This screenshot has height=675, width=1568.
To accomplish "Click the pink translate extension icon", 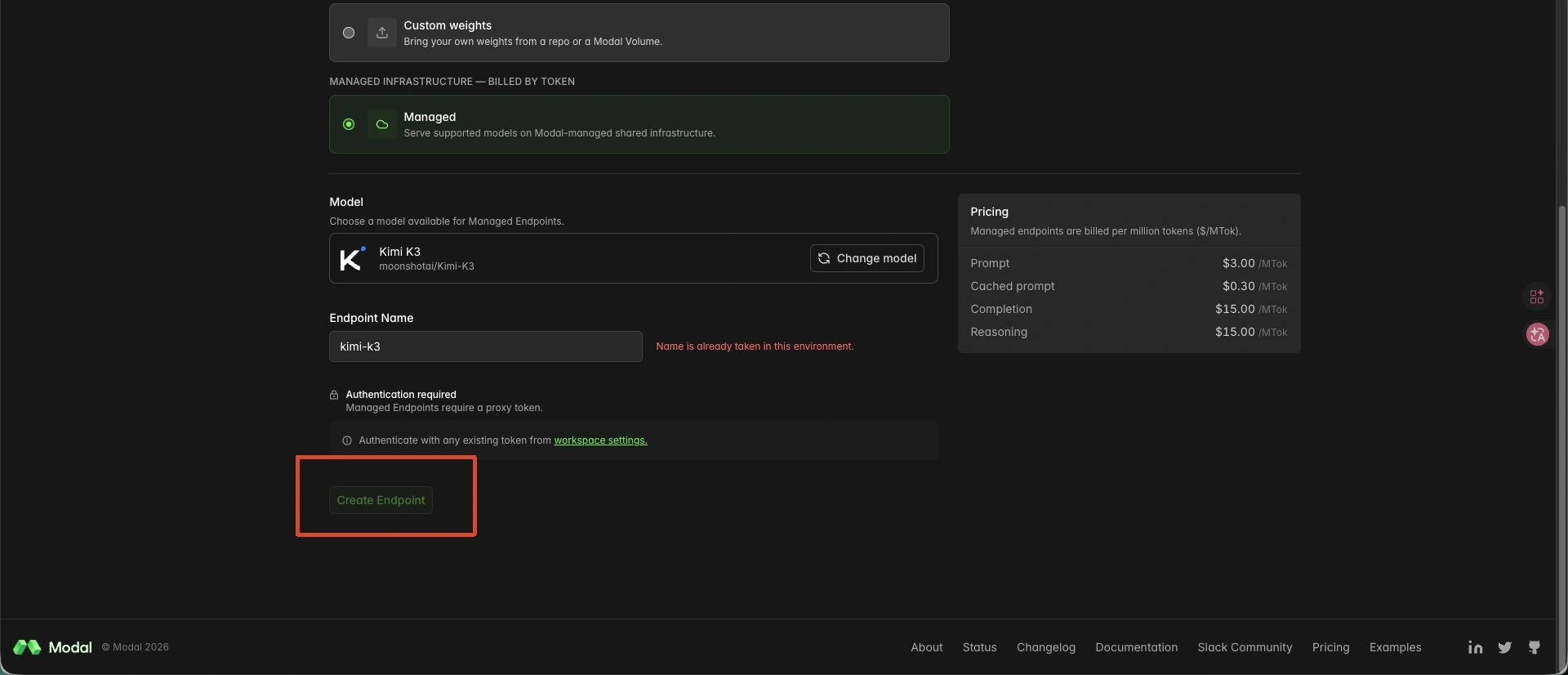I will [x=1538, y=334].
